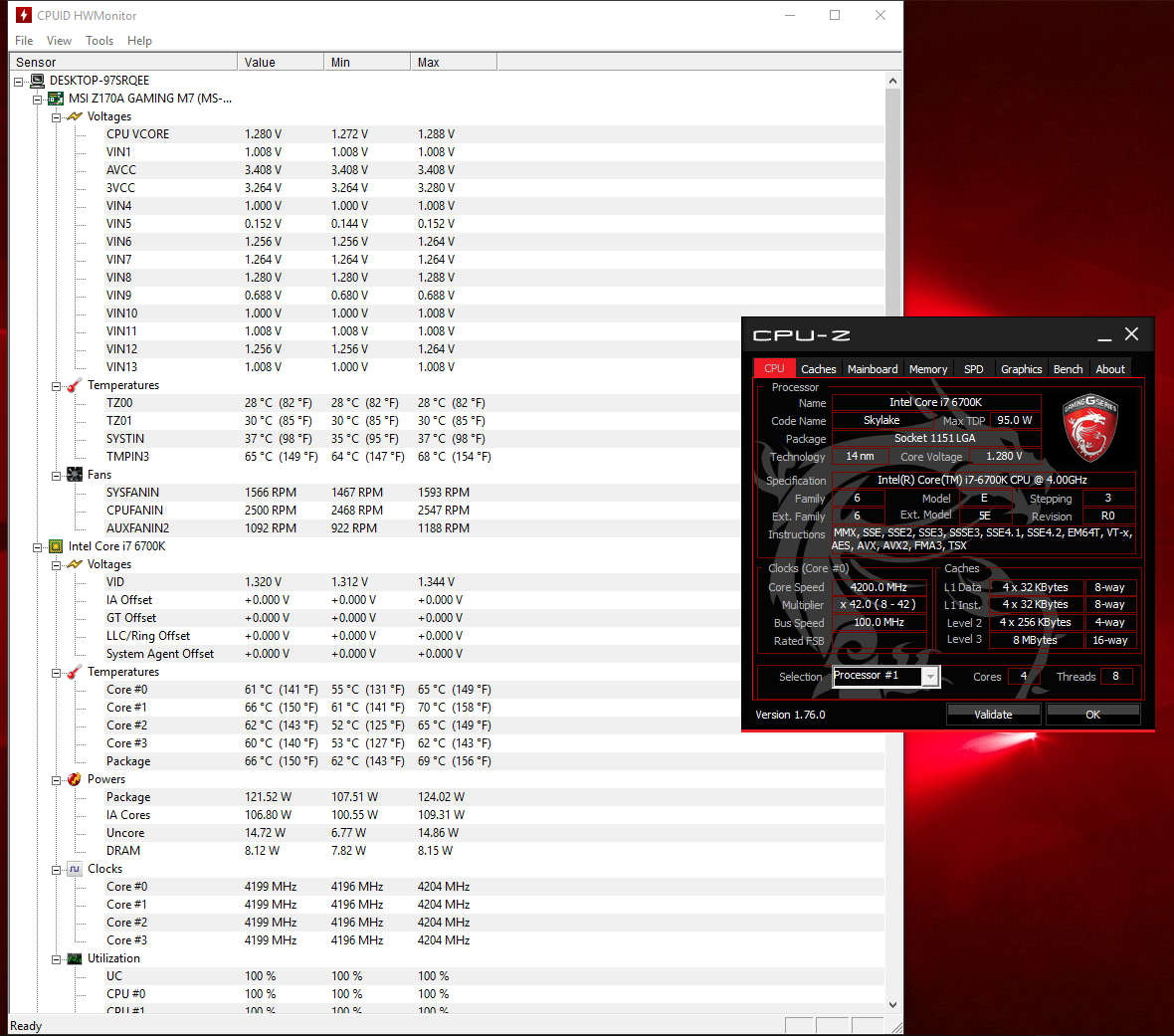Select the IA Cores power row
This screenshot has width=1174, height=1036.
click(x=494, y=815)
